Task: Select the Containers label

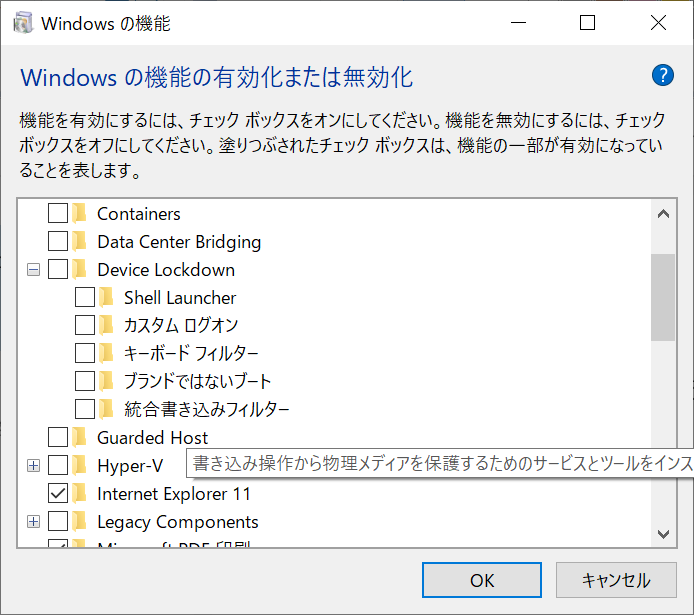Action: pyautogui.click(x=139, y=214)
